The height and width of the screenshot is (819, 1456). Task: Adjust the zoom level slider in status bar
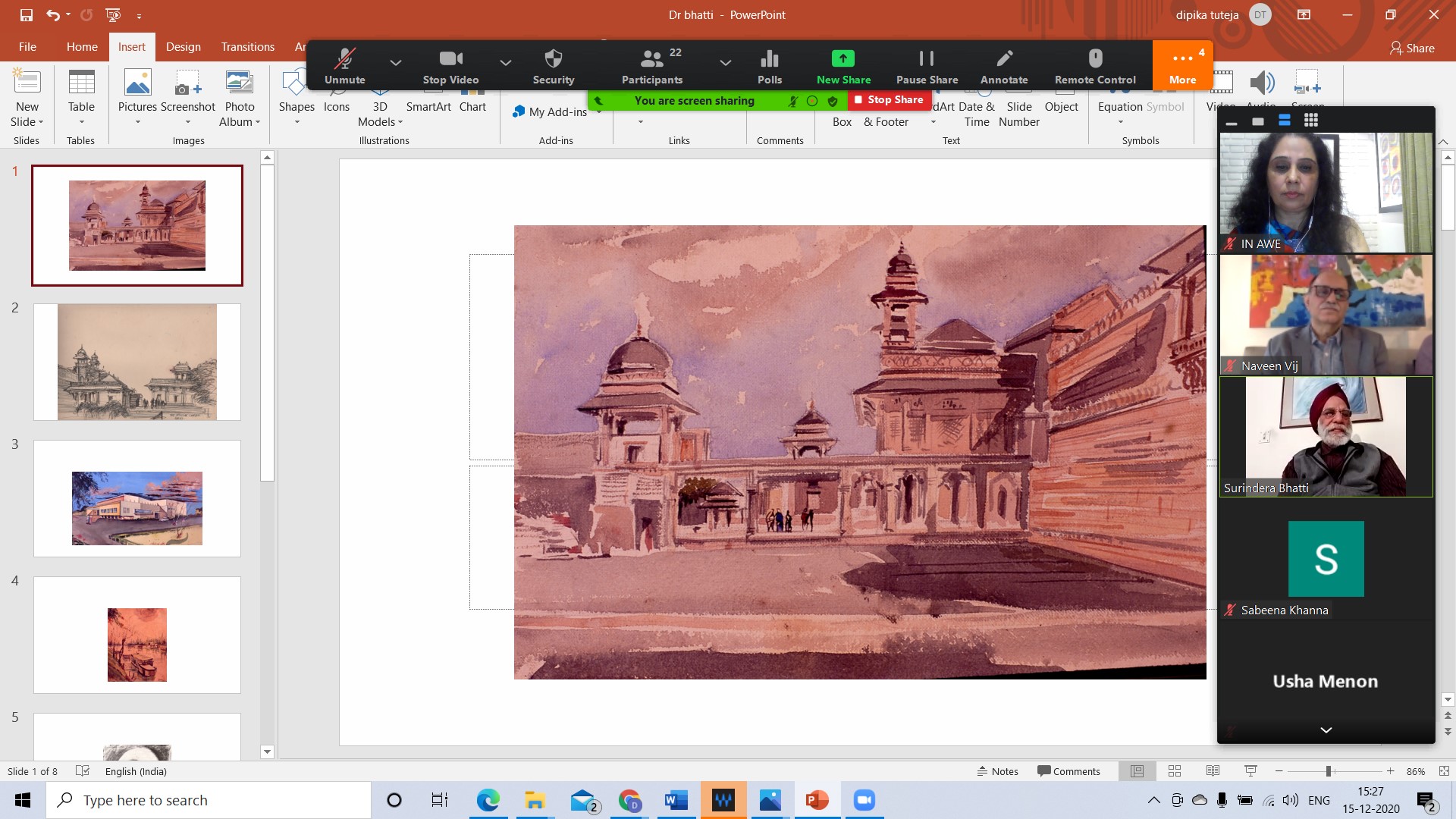pos(1329,771)
